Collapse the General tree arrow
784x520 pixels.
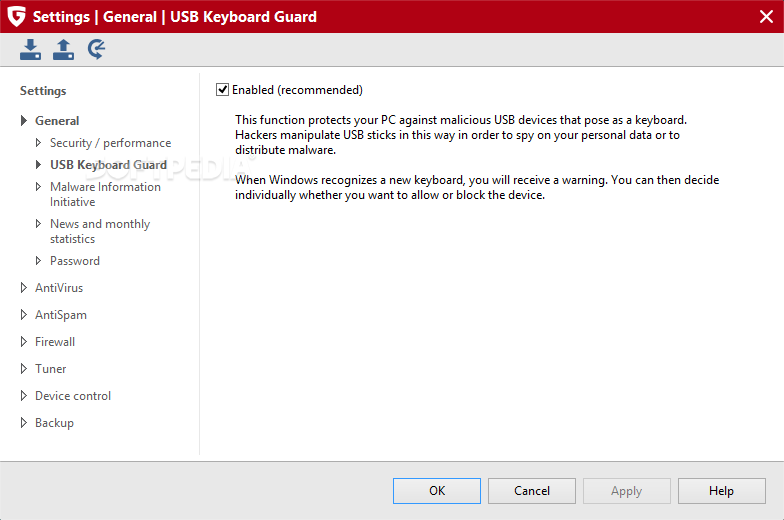coord(24,120)
